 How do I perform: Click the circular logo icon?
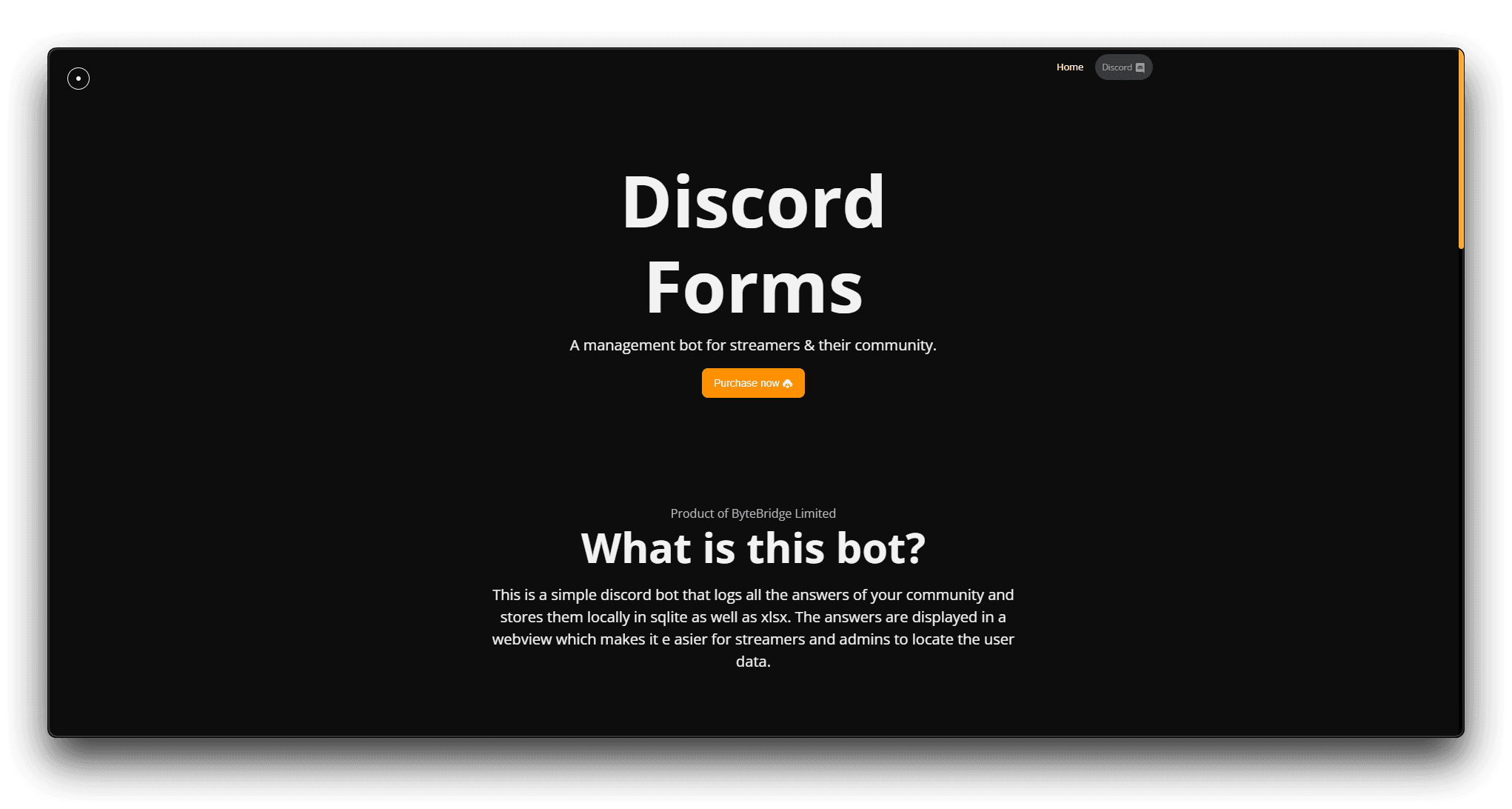(78, 79)
